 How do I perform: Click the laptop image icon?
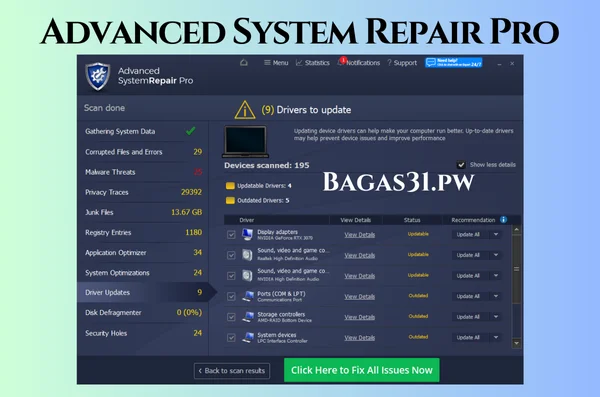pyautogui.click(x=245, y=142)
